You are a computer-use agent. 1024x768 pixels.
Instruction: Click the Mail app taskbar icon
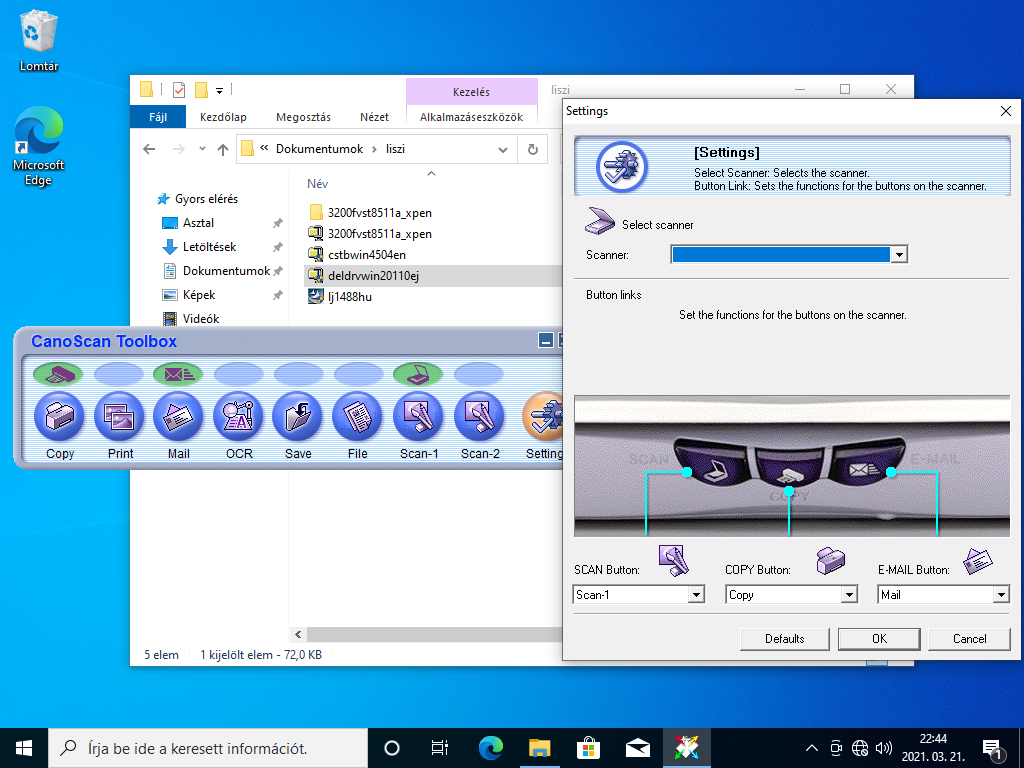coord(638,748)
